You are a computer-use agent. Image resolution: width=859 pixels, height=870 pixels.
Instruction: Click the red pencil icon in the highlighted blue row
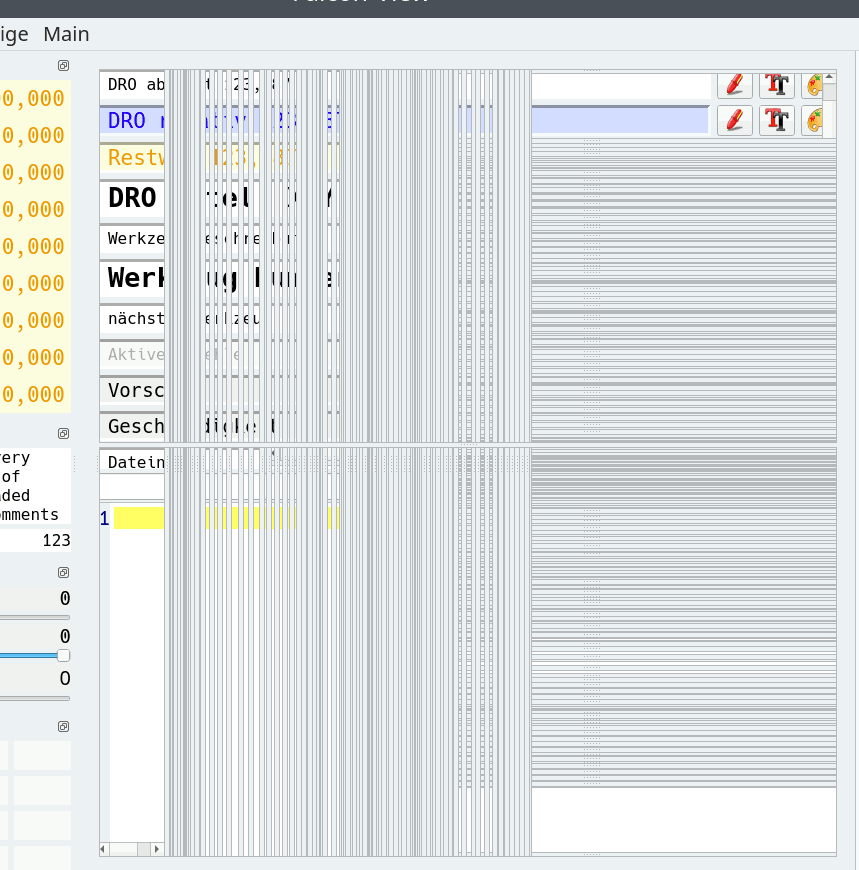pos(734,120)
